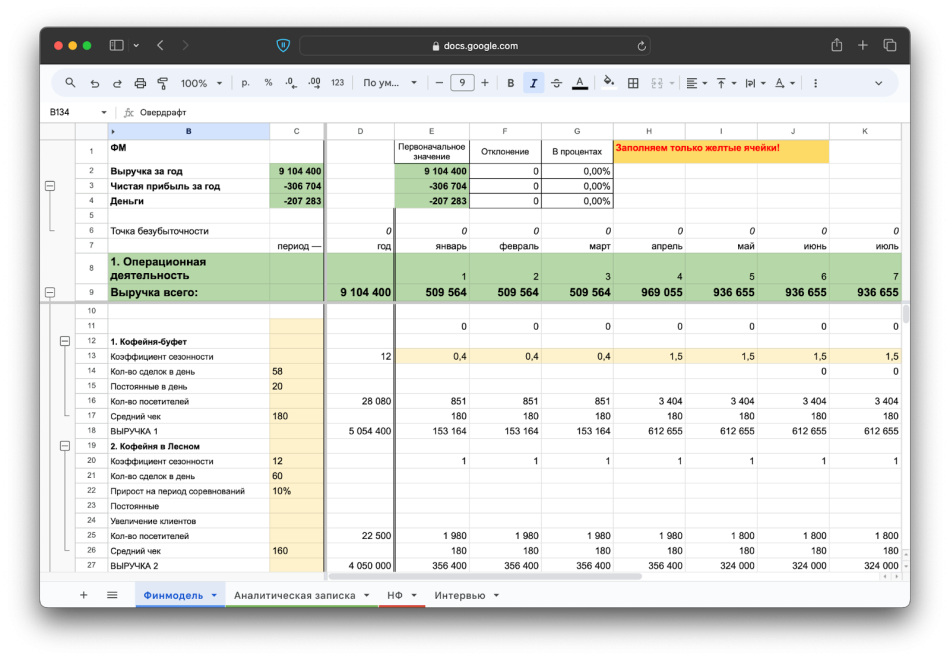Viewport: 950px width, 660px height.
Task: Click the search magnifier in toolbar
Action: point(70,83)
